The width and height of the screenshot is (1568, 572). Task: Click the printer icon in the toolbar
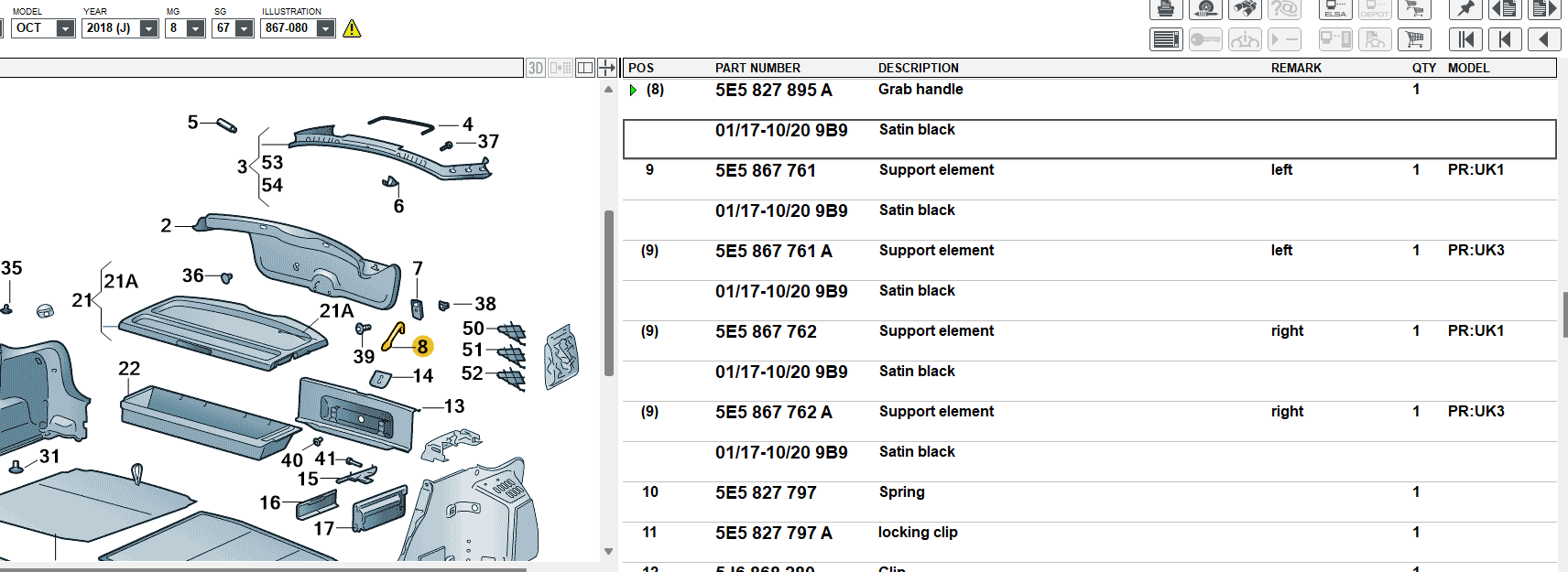tap(1165, 9)
